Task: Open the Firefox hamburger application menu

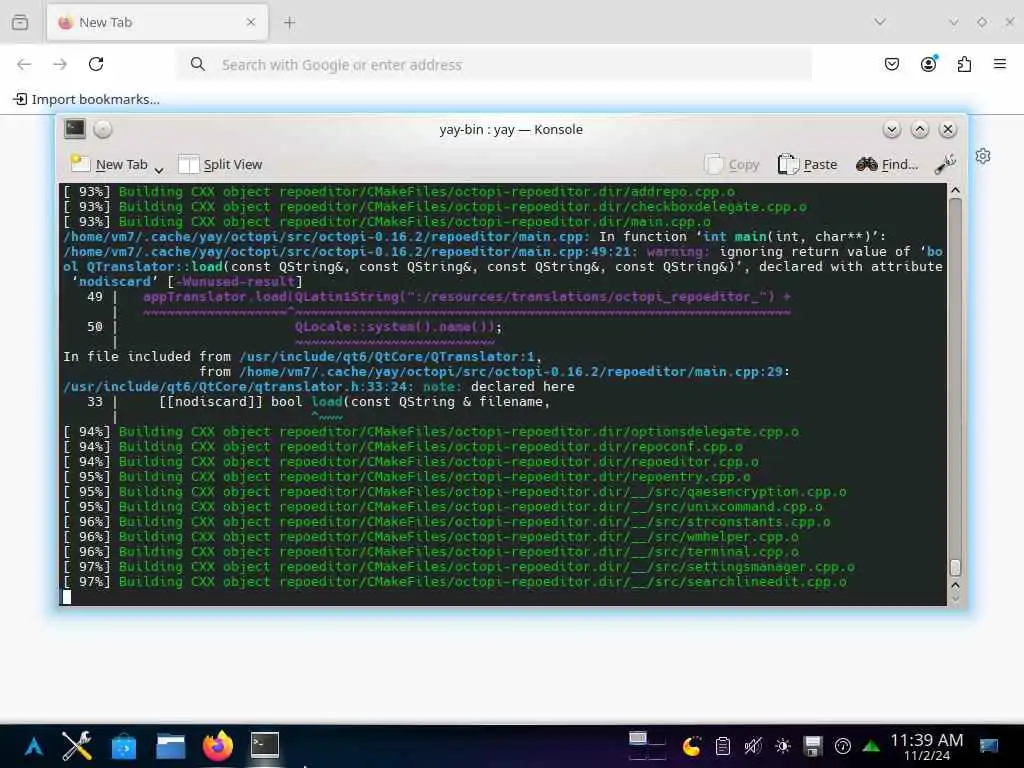Action: coord(1000,64)
